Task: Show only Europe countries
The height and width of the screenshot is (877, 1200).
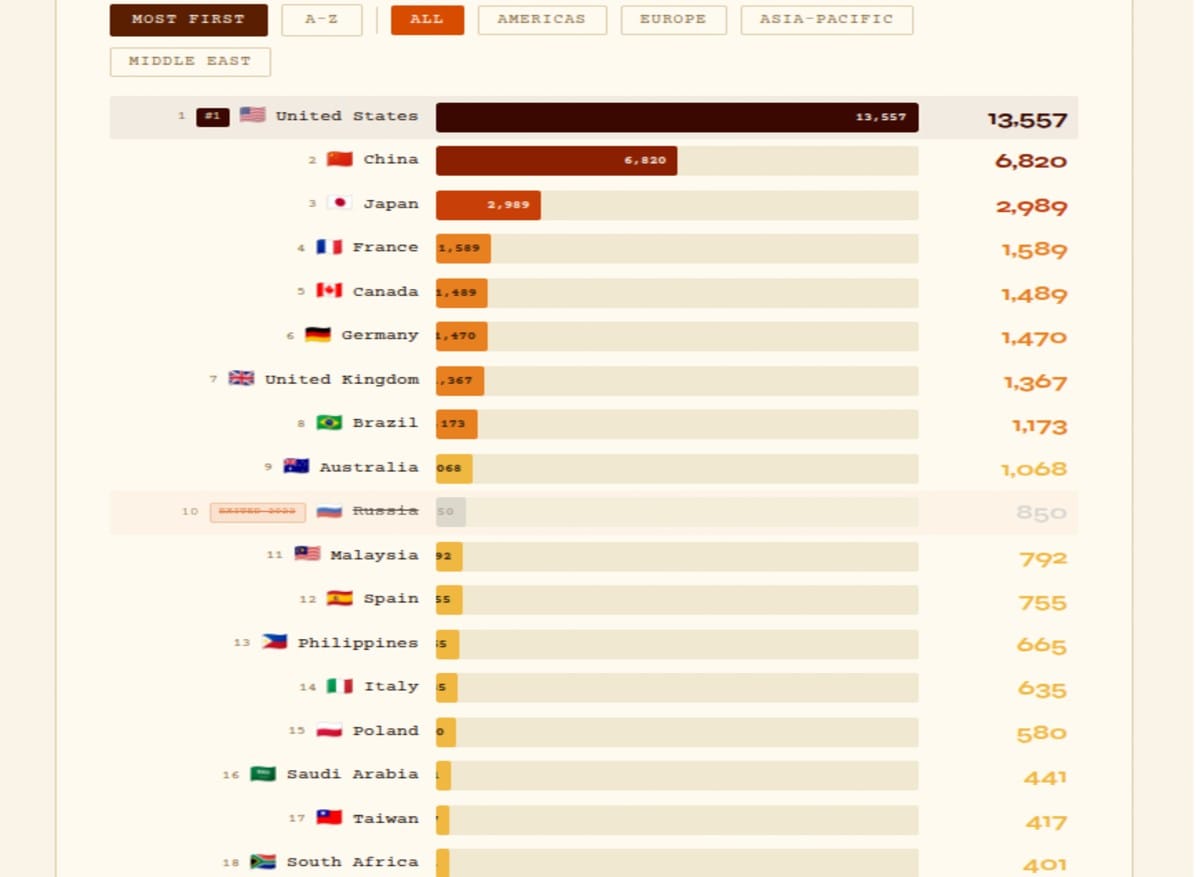Action: [673, 20]
